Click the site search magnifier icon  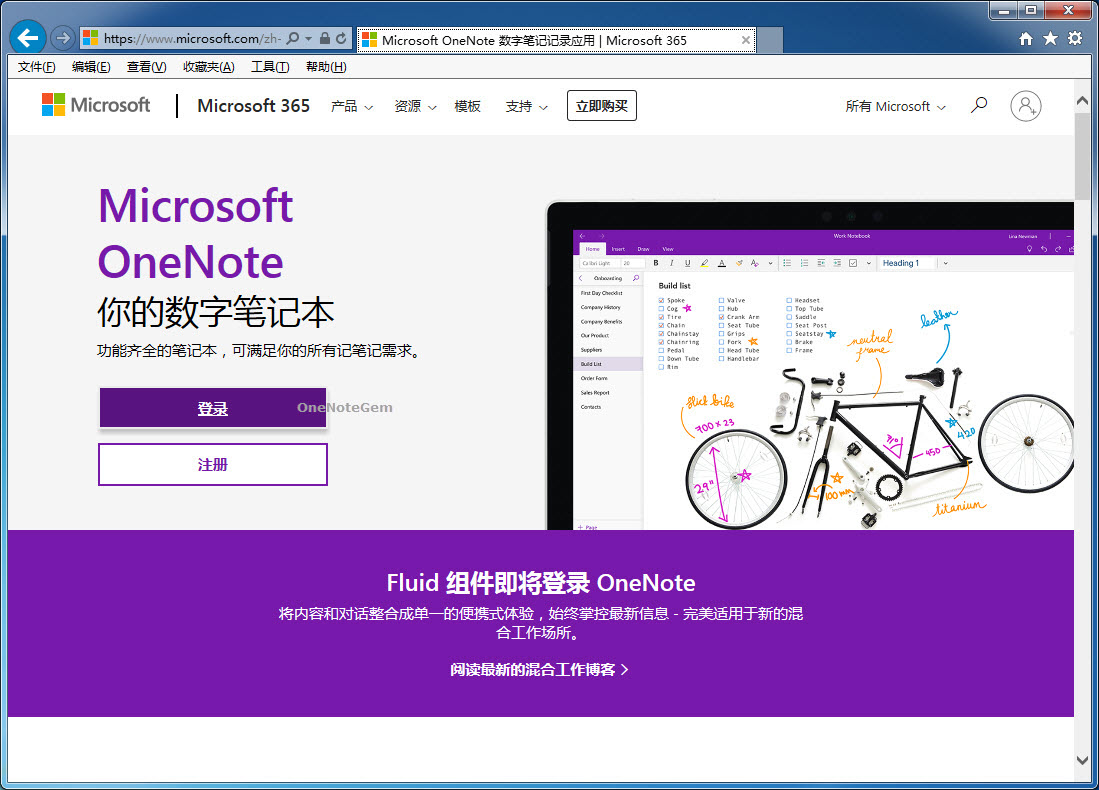point(979,106)
